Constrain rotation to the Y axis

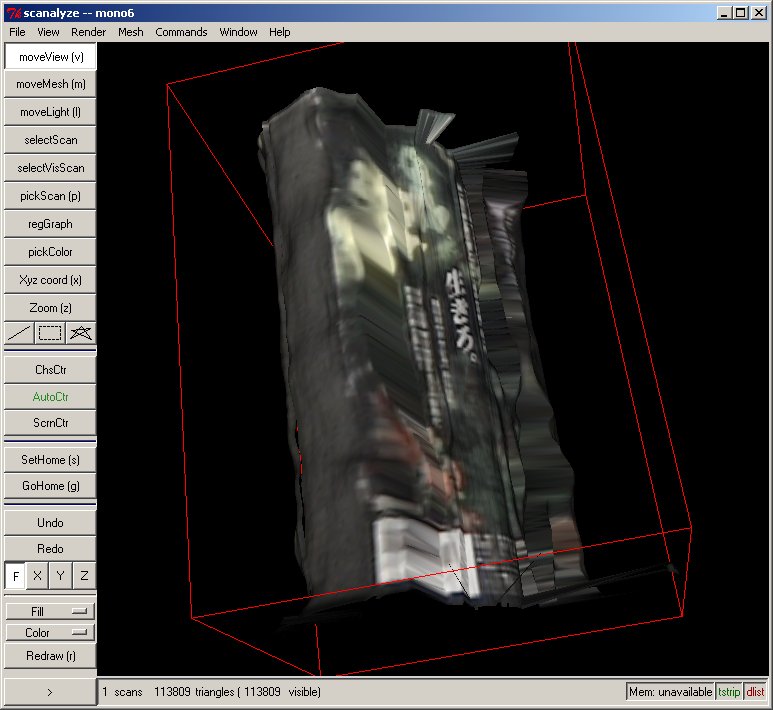coord(61,576)
